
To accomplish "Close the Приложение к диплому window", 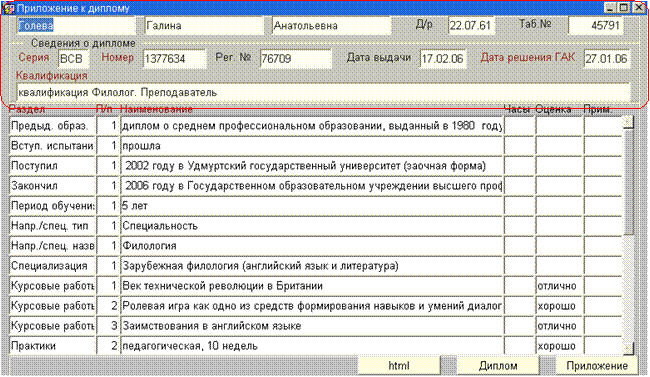I will 639,7.
